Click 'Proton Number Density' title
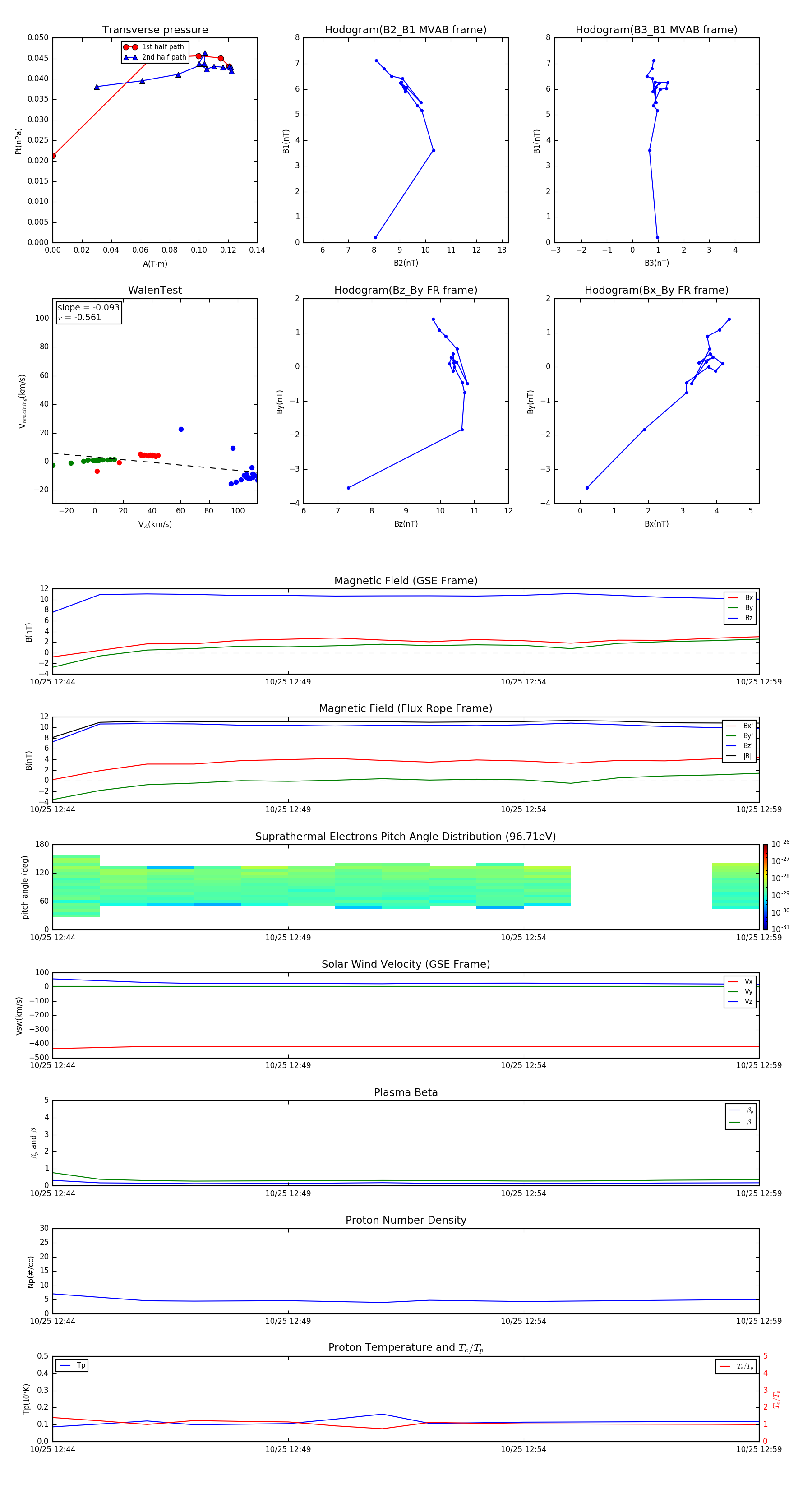This screenshot has width=812, height=1489. [406, 1220]
